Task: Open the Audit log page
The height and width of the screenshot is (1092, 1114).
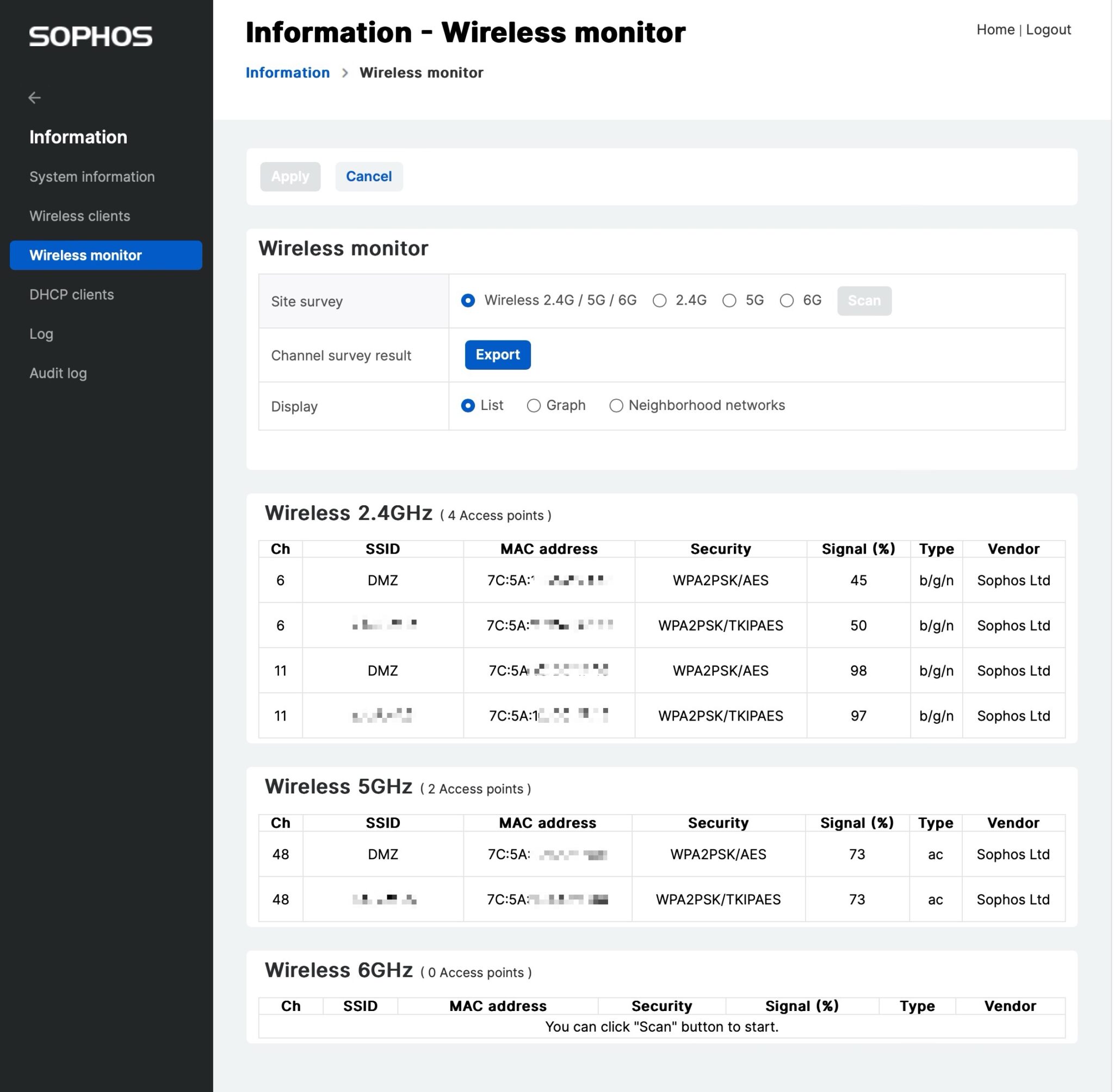Action: tap(58, 373)
